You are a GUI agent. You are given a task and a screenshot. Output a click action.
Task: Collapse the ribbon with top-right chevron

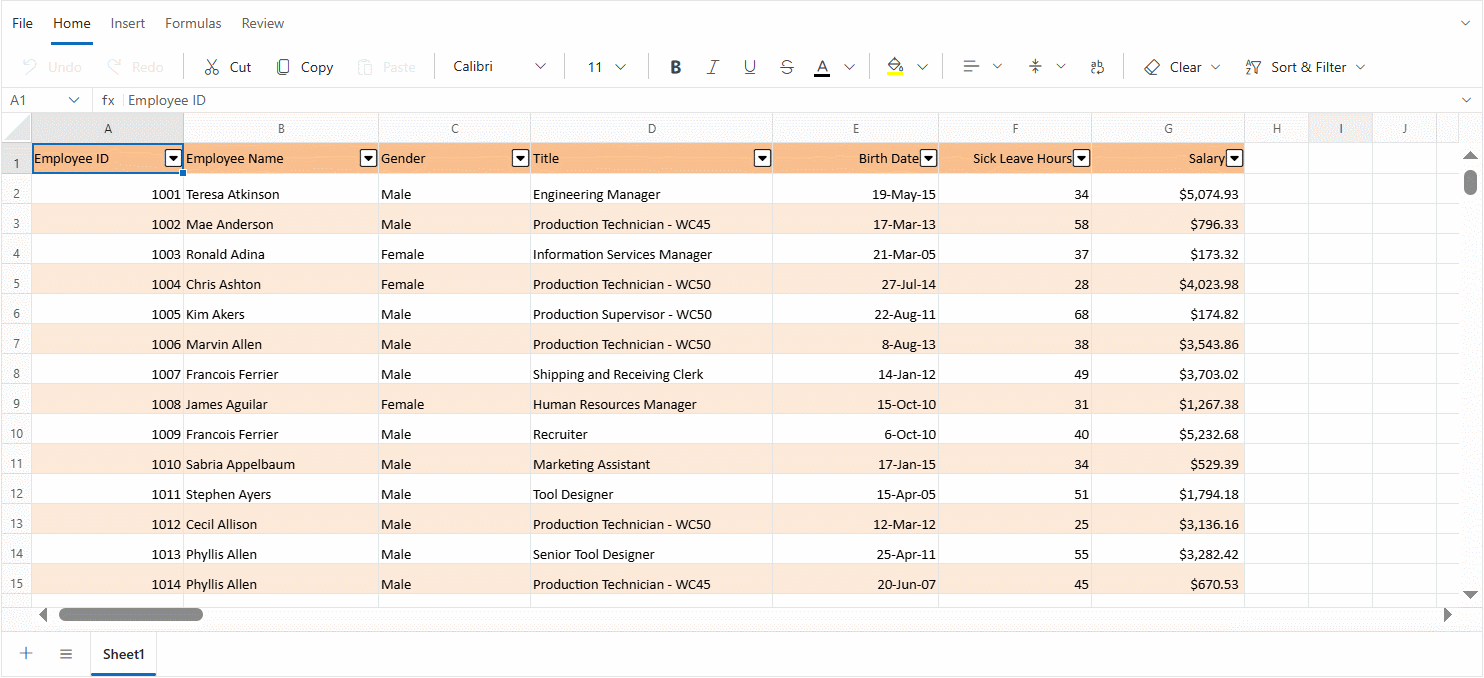click(1467, 21)
